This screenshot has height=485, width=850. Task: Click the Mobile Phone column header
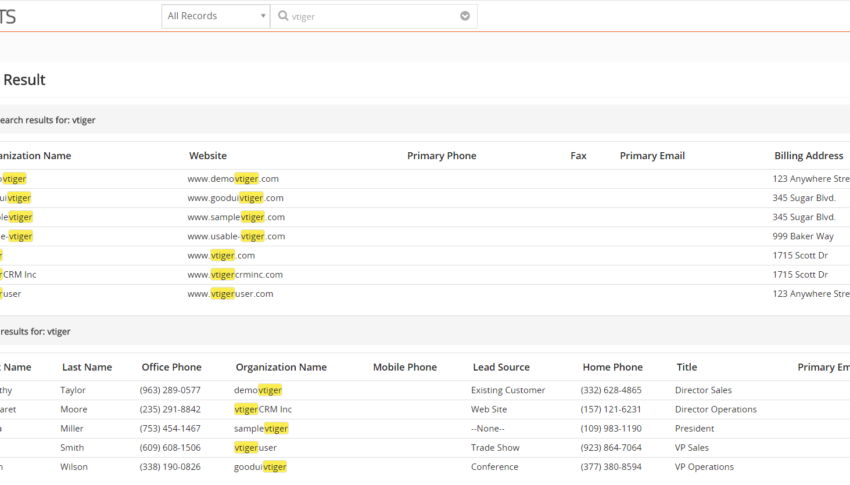pos(405,367)
